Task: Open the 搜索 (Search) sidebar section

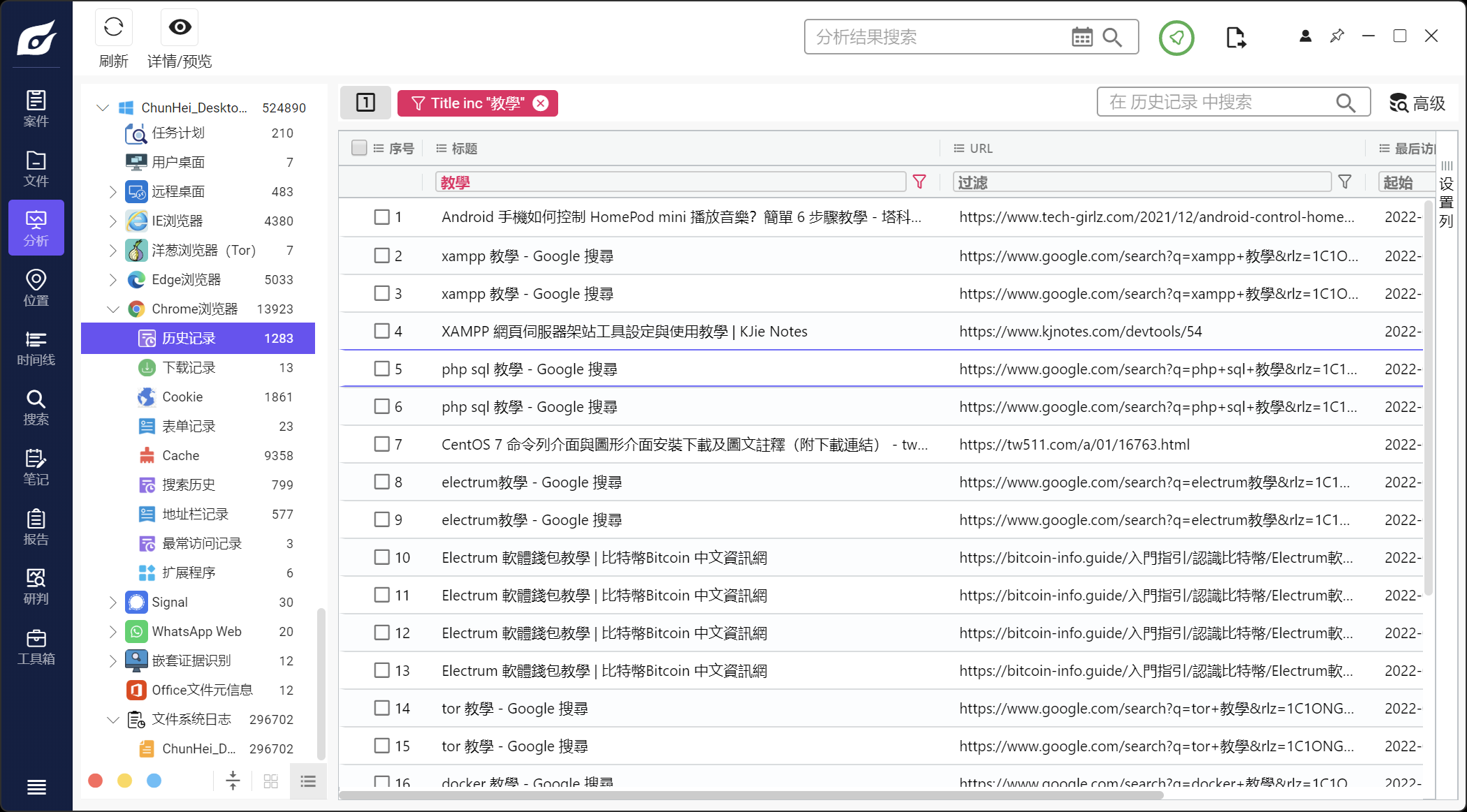Action: [x=36, y=407]
